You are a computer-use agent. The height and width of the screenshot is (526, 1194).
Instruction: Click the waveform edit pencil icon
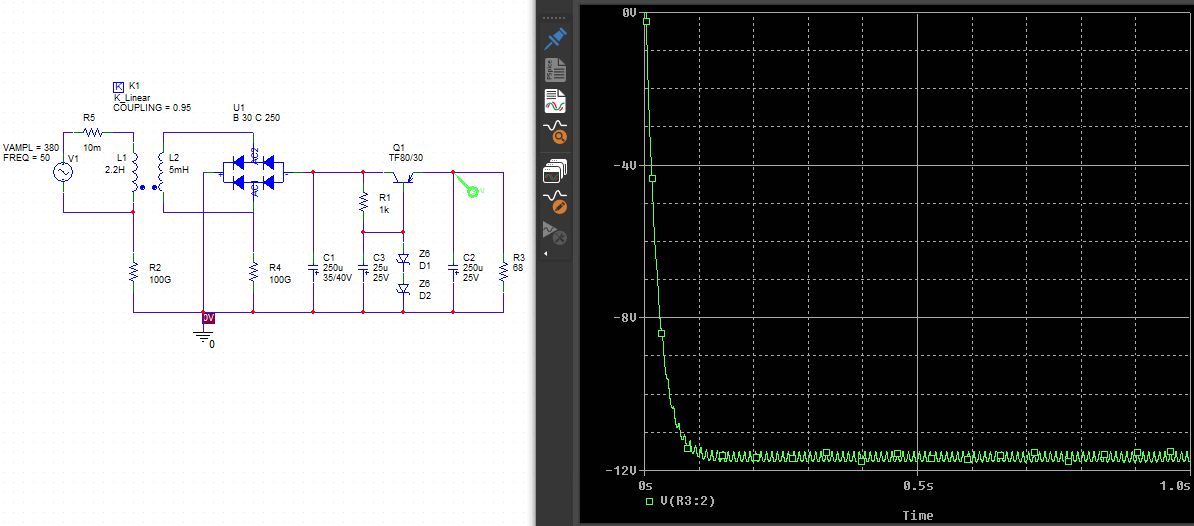click(x=554, y=201)
